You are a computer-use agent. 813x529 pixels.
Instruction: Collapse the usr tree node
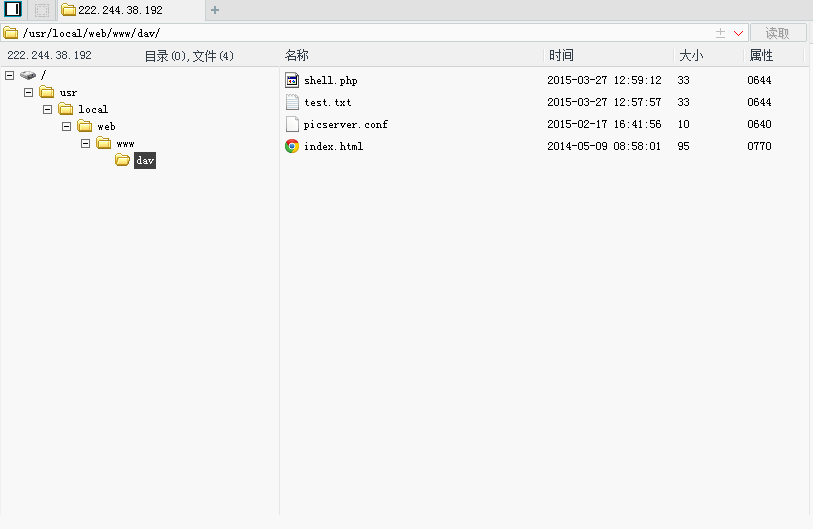click(29, 92)
